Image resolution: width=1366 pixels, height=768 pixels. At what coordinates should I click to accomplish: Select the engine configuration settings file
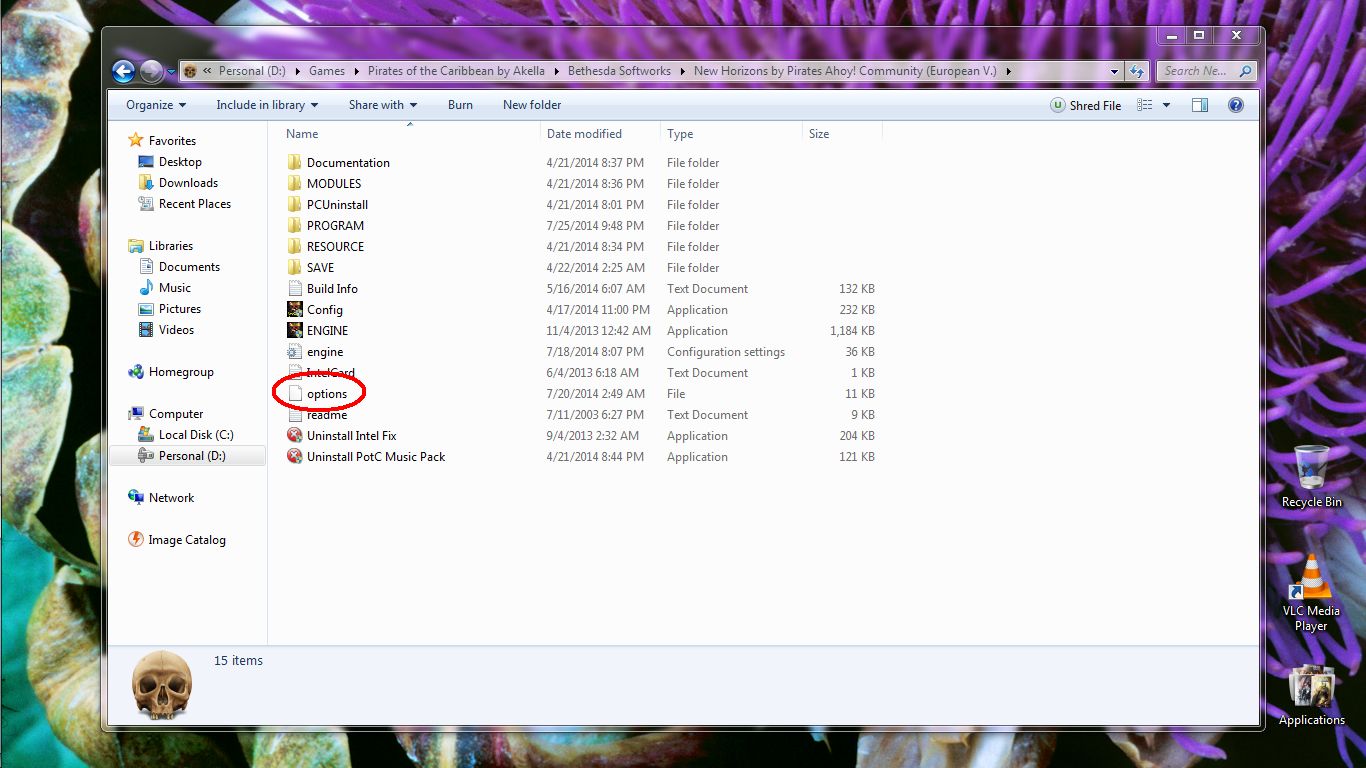pyautogui.click(x=325, y=352)
